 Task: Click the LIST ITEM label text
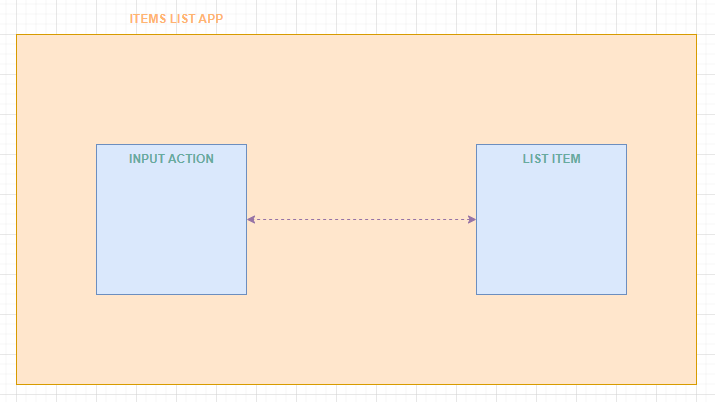pos(551,159)
